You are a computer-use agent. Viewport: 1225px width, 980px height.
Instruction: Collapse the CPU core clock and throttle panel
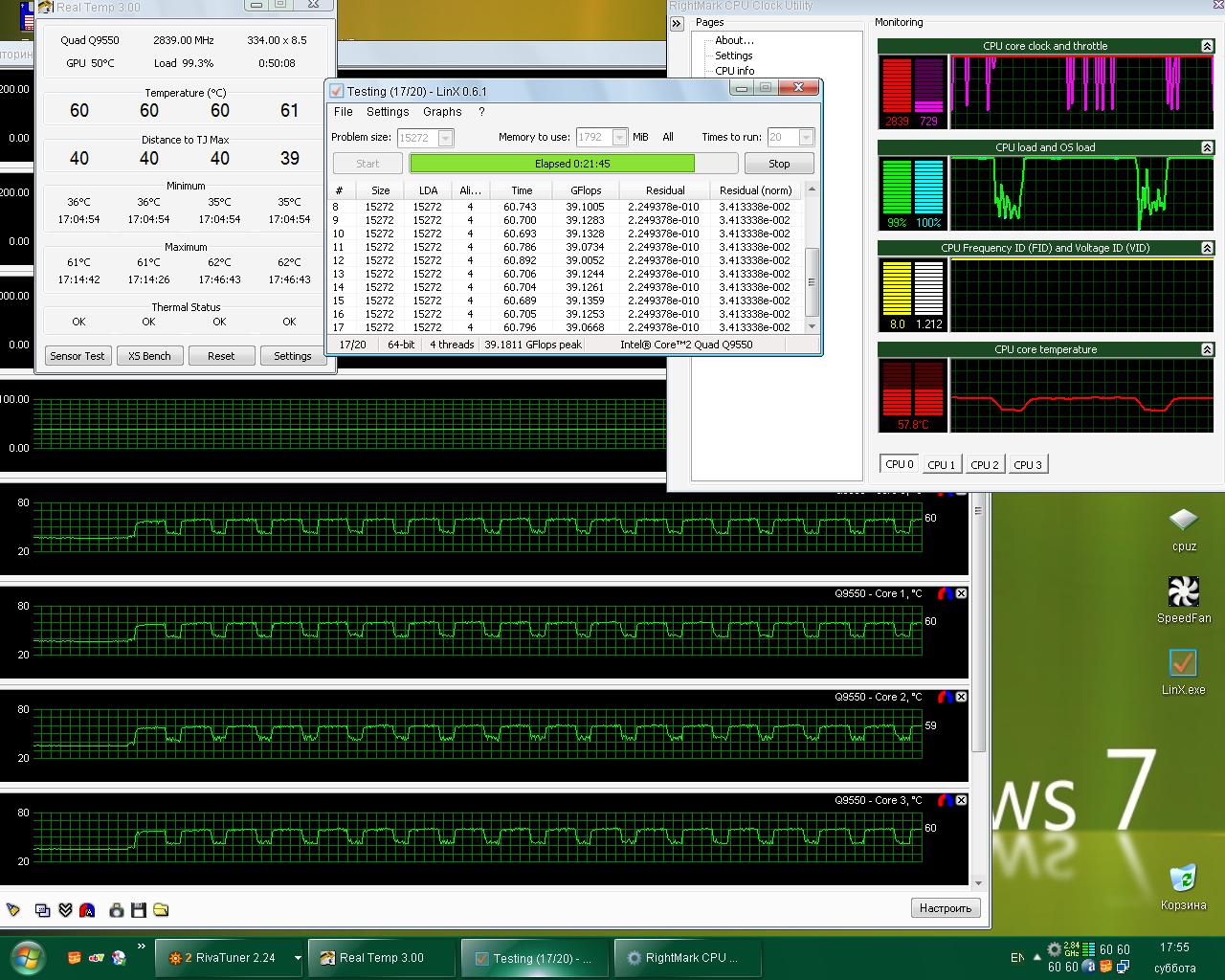pyautogui.click(x=1207, y=46)
